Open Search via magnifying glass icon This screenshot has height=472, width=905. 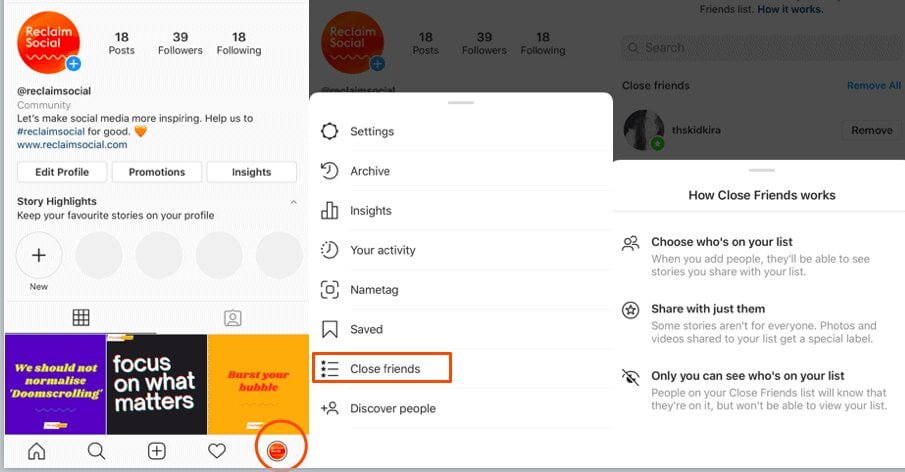tap(97, 451)
